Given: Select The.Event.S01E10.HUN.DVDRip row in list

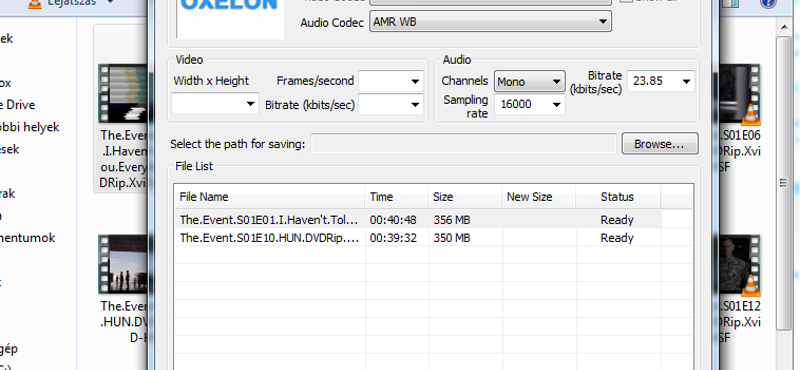Looking at the screenshot, I should (418, 238).
